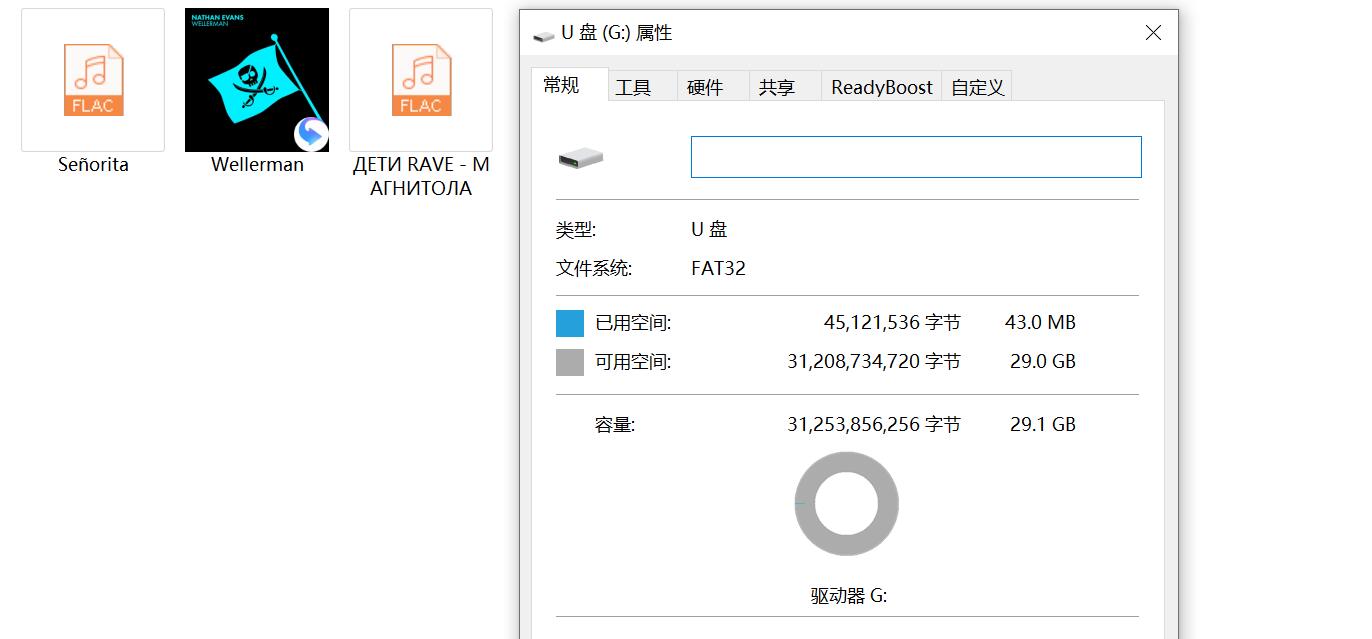
Task: Click the blue 已用空间 legend swatch
Action: 569,322
